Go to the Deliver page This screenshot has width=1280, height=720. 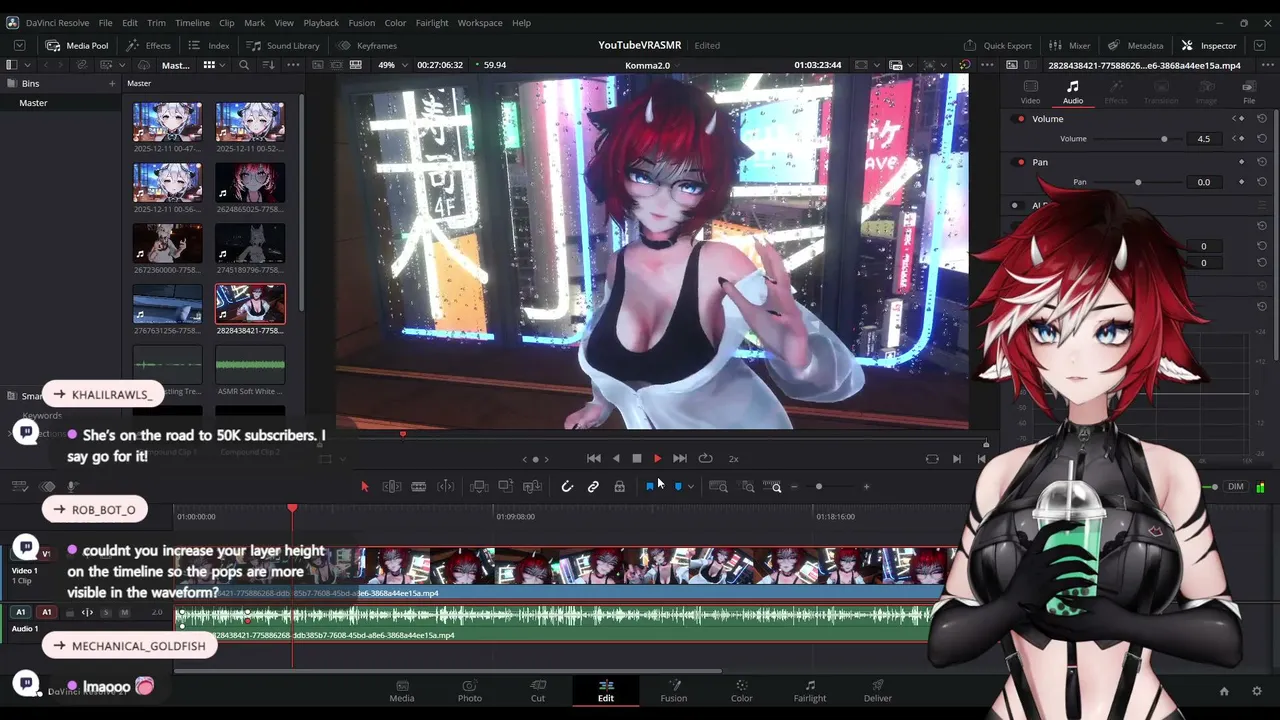pyautogui.click(x=877, y=691)
